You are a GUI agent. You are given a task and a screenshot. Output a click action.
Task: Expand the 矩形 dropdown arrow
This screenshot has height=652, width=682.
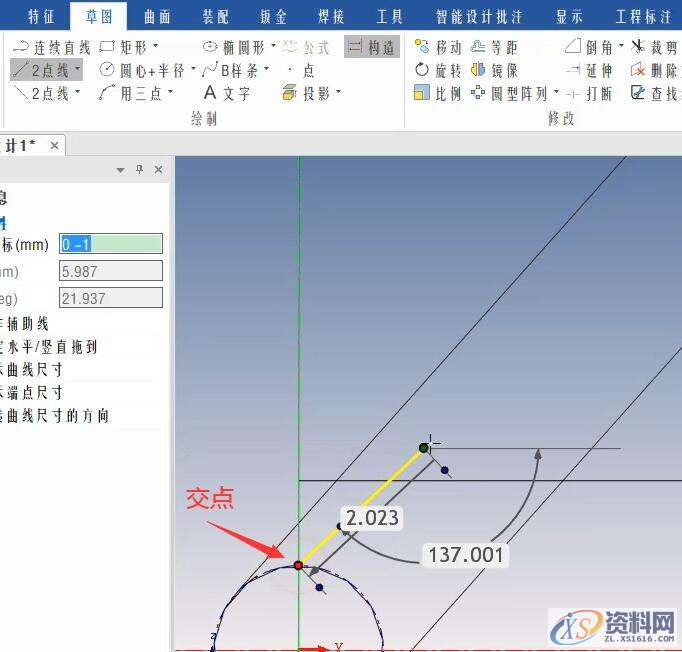(155, 45)
